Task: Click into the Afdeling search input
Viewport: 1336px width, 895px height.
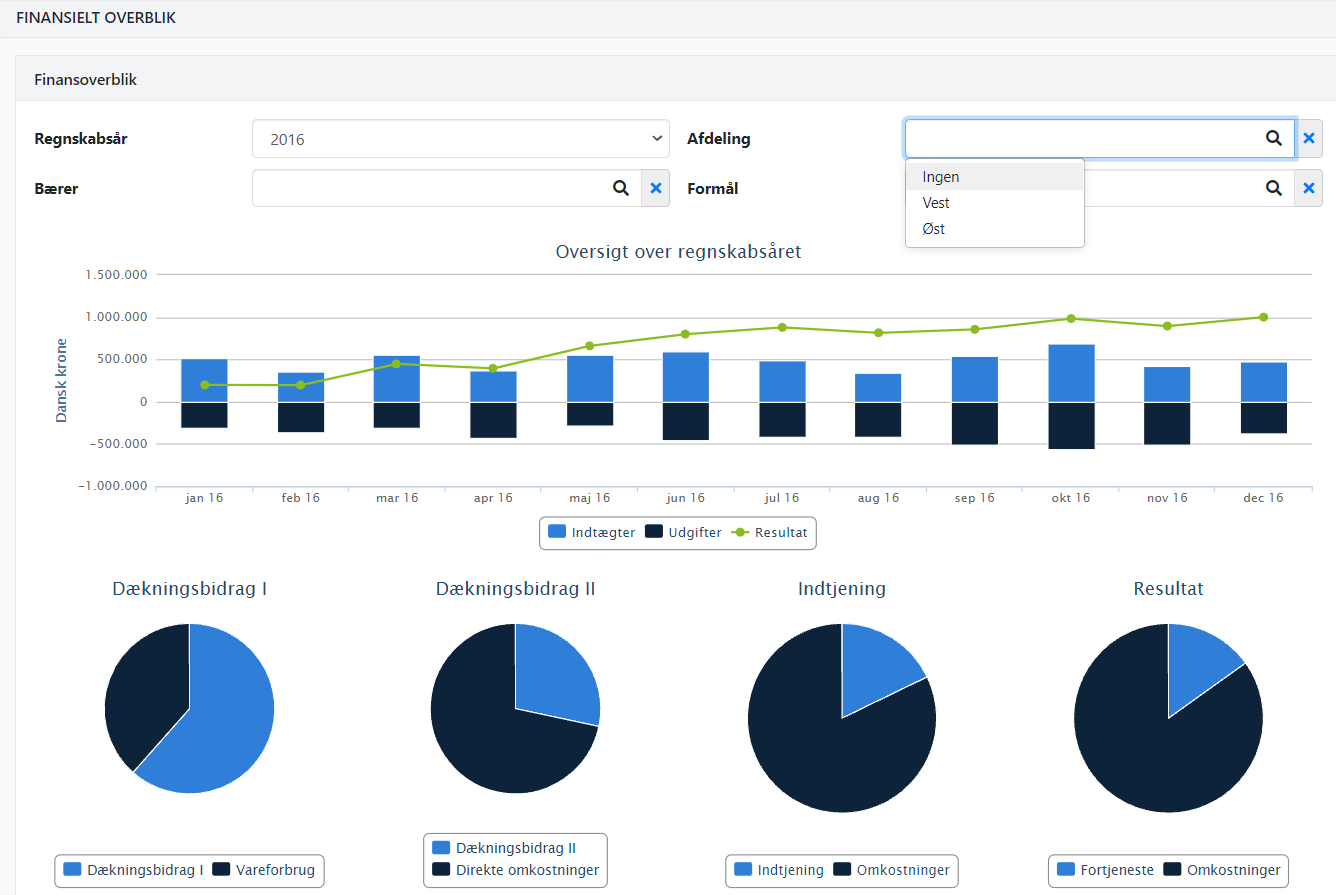Action: click(x=1080, y=139)
